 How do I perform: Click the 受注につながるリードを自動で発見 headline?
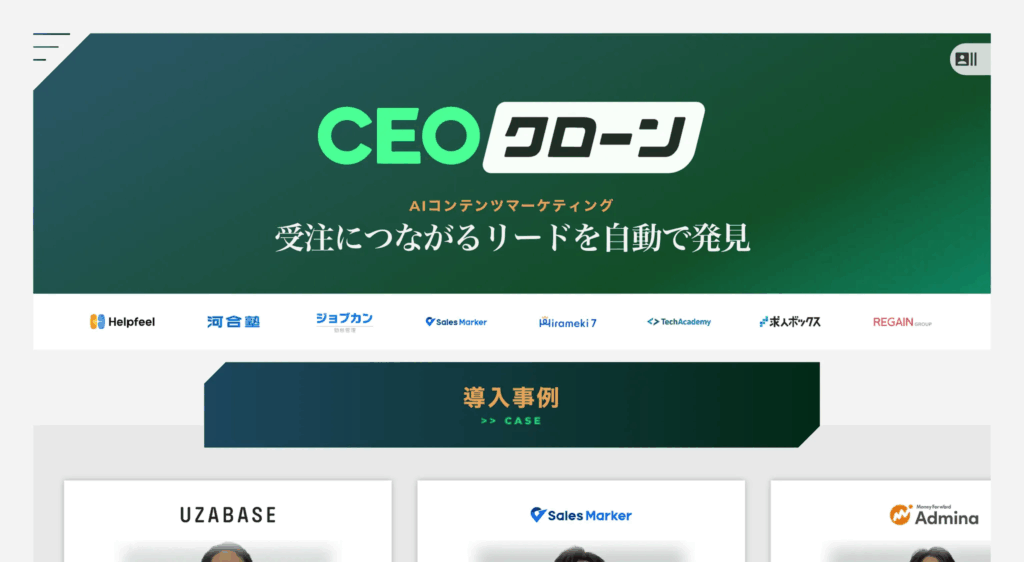(x=512, y=238)
